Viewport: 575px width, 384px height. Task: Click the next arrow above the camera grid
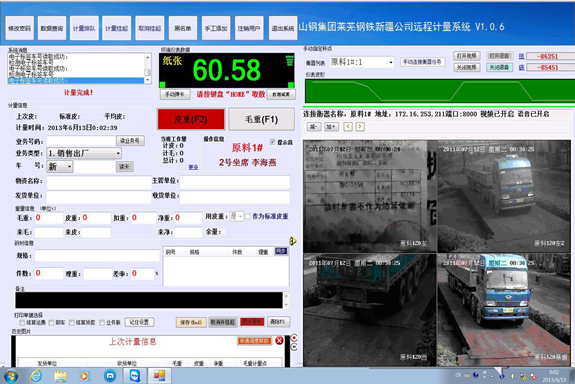coord(360,127)
